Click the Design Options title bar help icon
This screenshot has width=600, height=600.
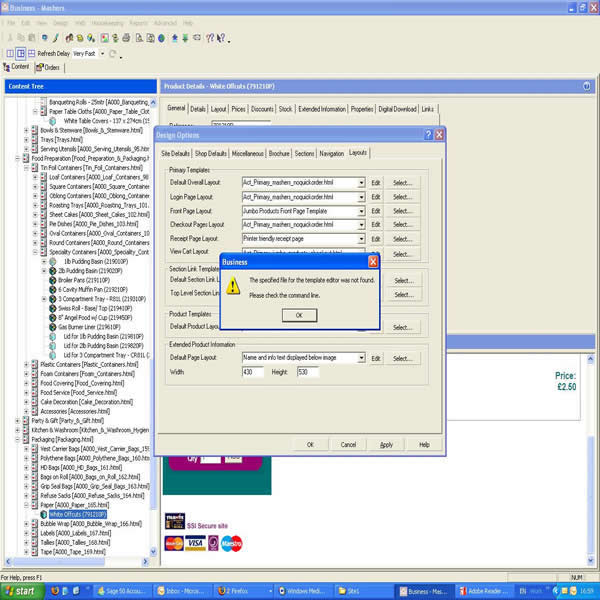point(429,135)
